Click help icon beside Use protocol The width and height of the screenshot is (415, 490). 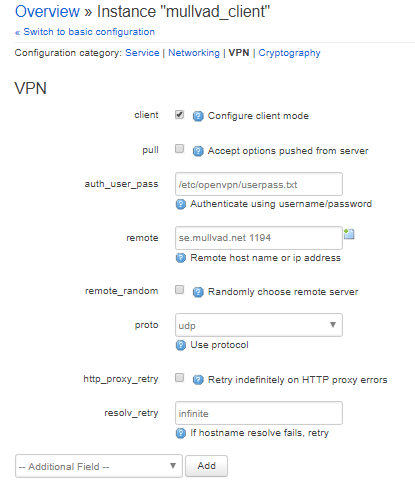point(180,345)
